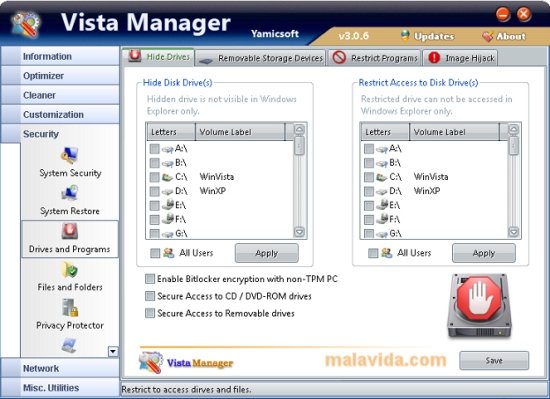Viewport: 550px width, 399px height.
Task: Click the Save button
Action: coord(494,360)
